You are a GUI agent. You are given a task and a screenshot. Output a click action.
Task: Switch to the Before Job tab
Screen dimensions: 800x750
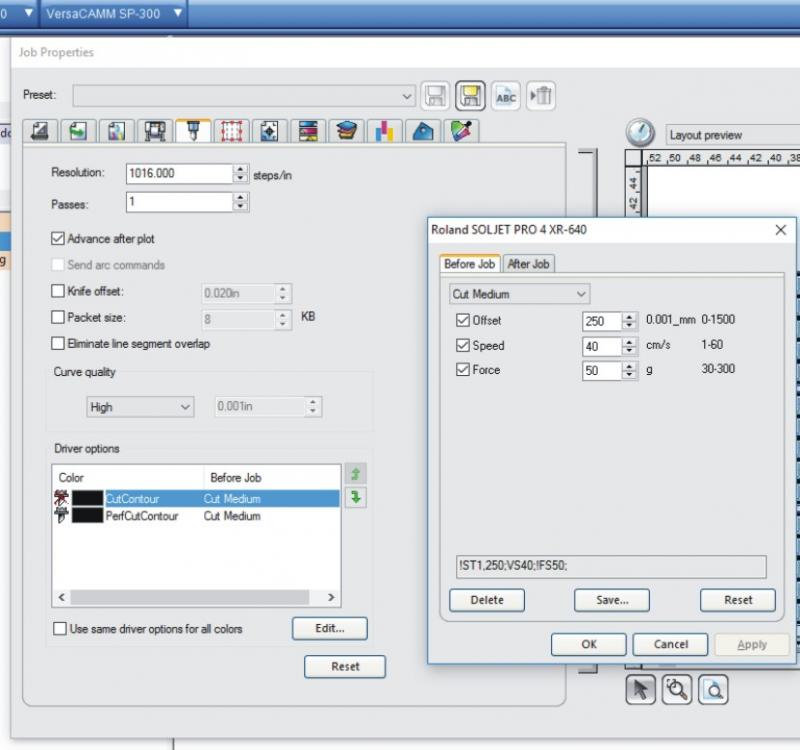(x=469, y=264)
